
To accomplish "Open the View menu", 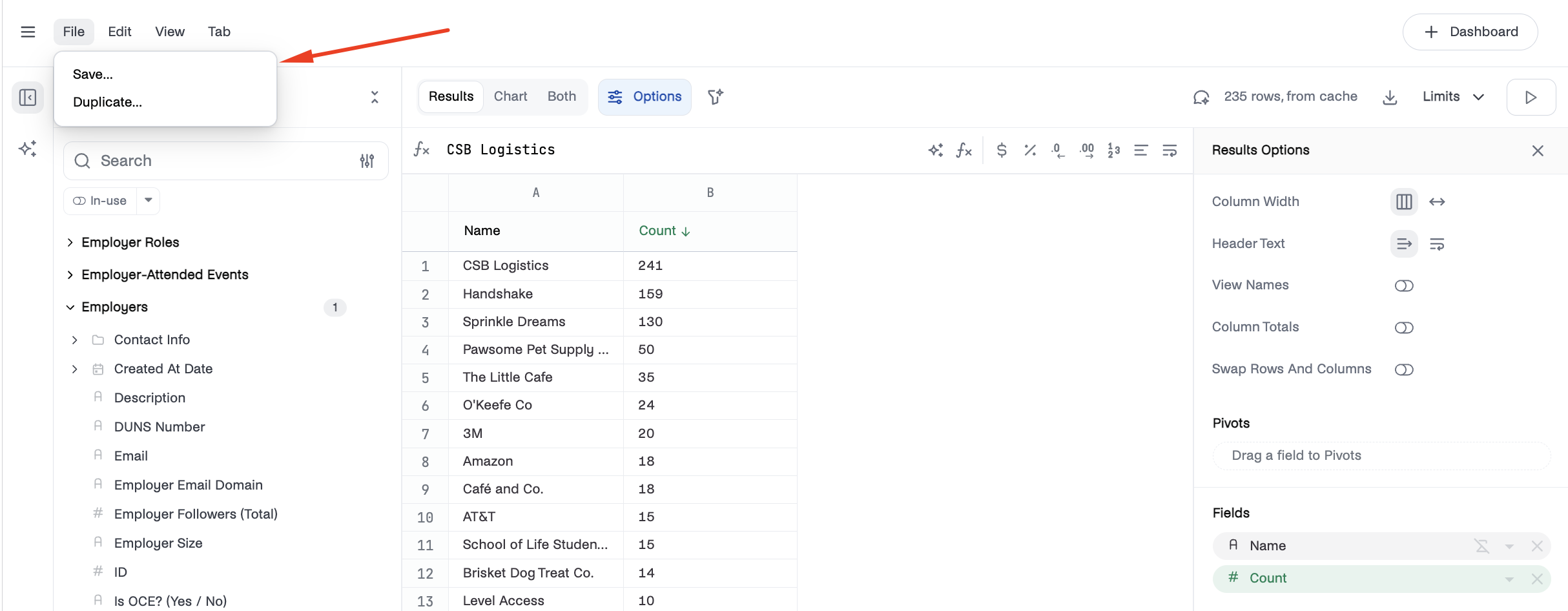I will pos(170,32).
